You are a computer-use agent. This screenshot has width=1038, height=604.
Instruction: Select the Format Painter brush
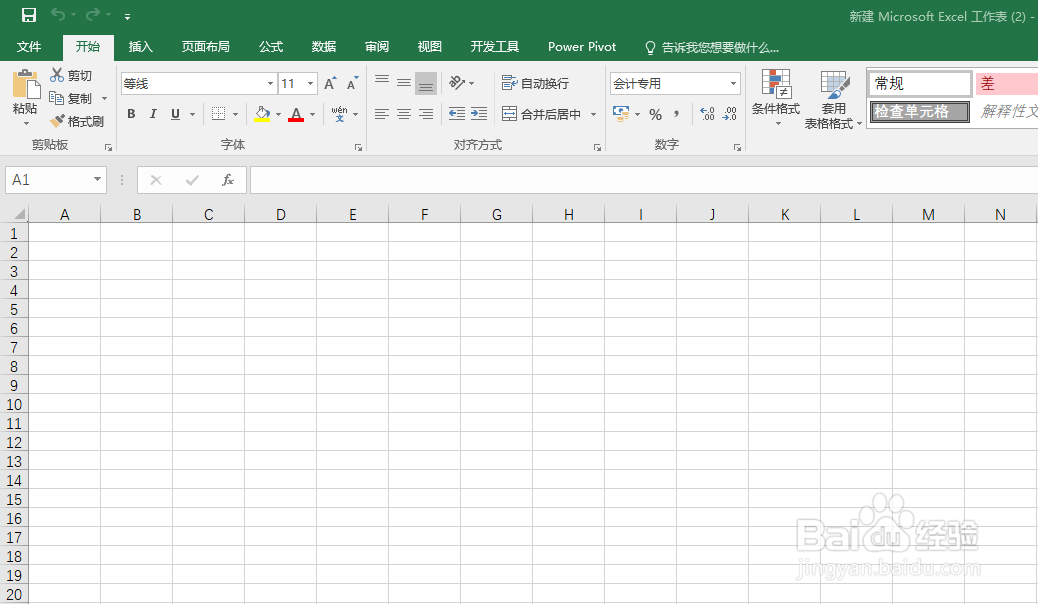(x=77, y=121)
